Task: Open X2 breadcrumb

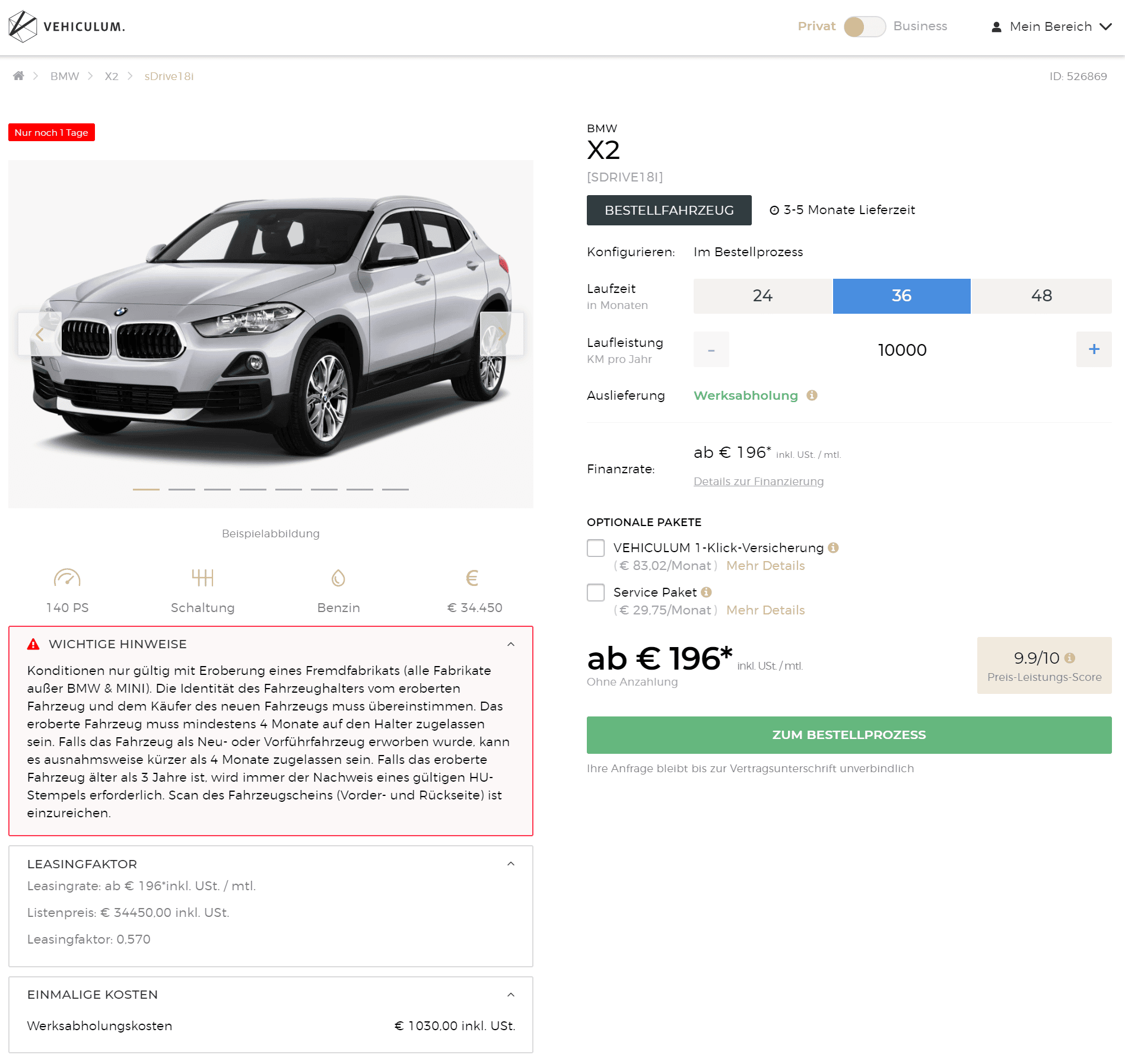Action: (x=112, y=76)
